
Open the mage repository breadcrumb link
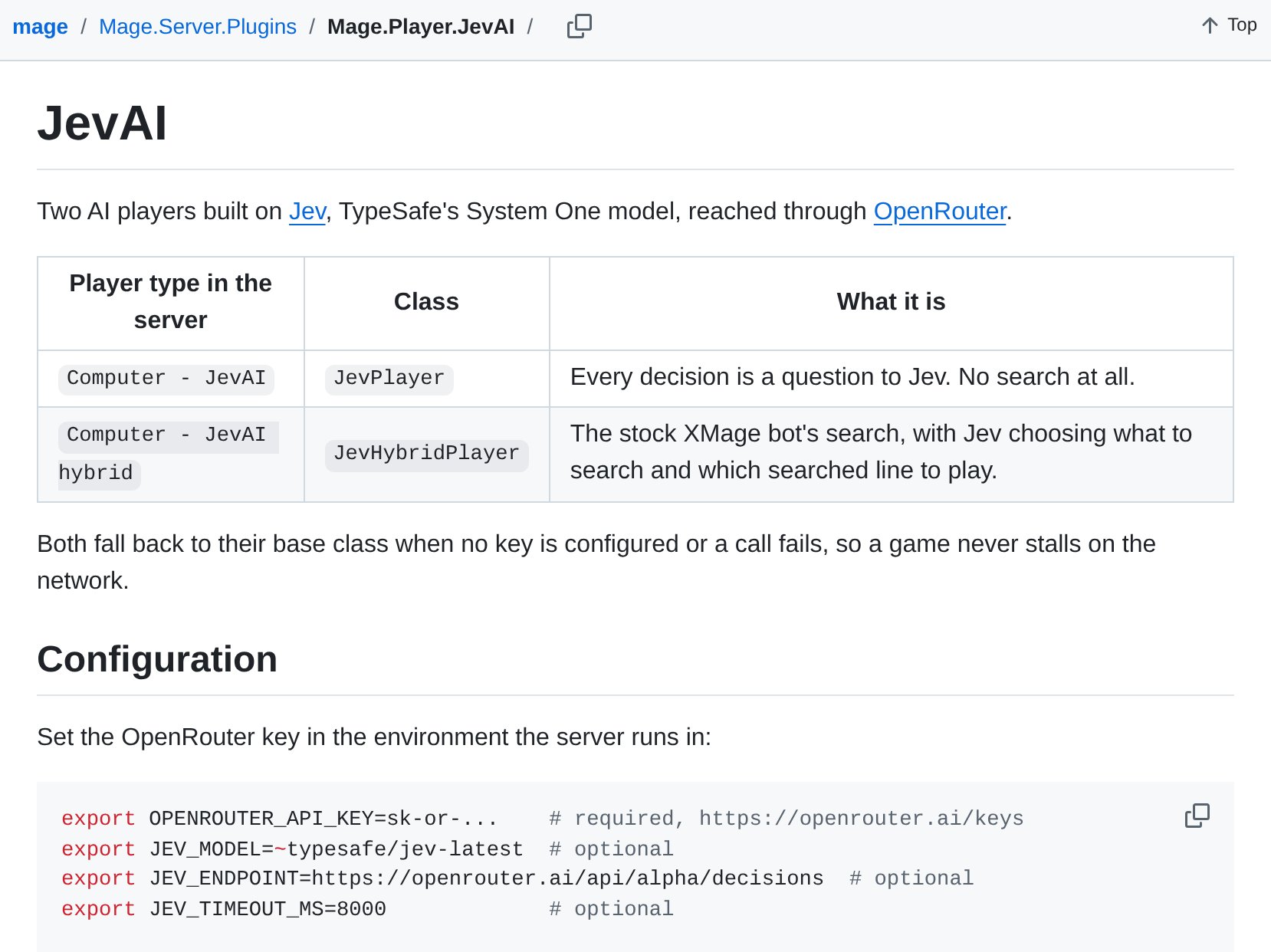click(40, 27)
